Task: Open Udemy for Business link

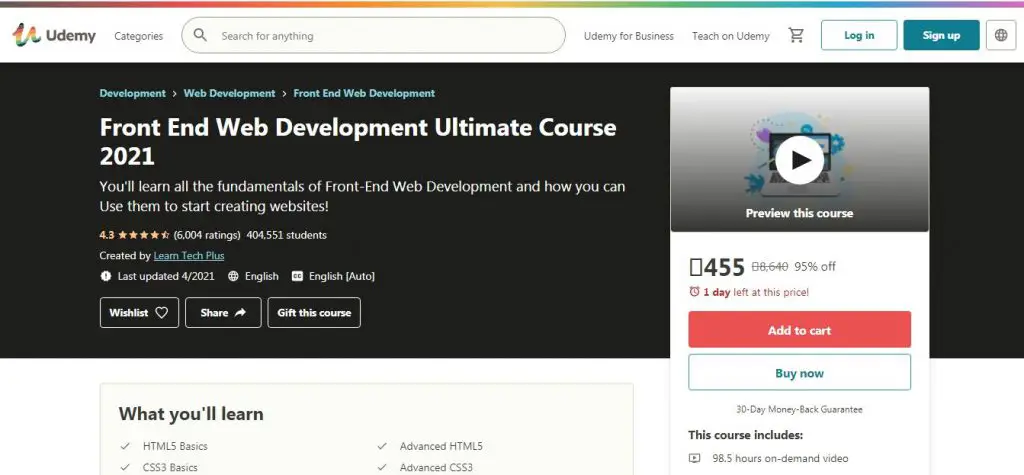Action: [628, 36]
